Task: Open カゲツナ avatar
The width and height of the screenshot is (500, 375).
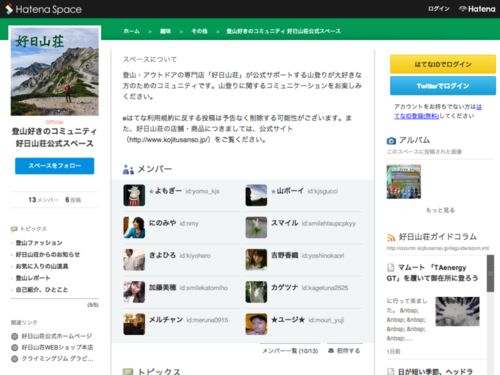Action: [x=256, y=292]
